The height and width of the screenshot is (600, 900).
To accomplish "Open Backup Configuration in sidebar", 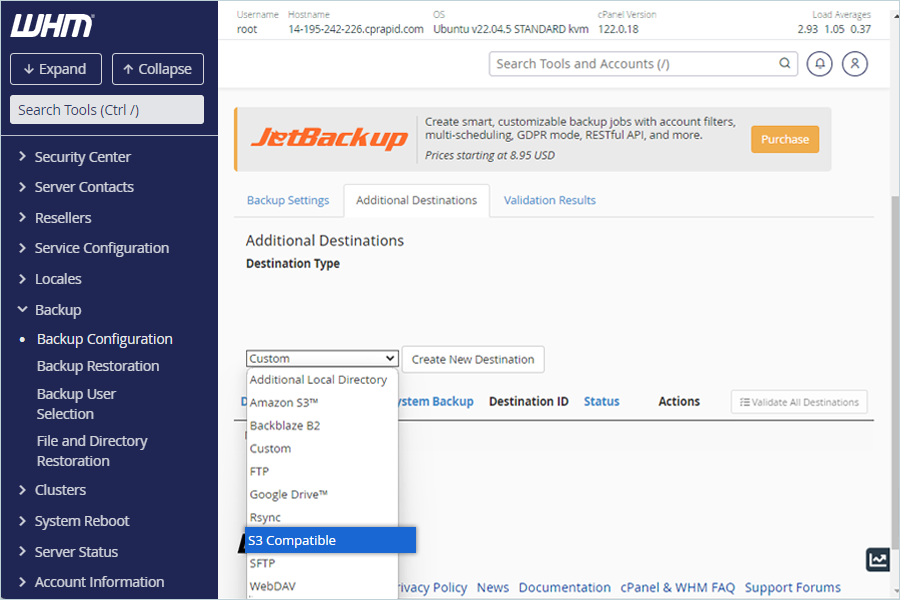I will pyautogui.click(x=104, y=339).
